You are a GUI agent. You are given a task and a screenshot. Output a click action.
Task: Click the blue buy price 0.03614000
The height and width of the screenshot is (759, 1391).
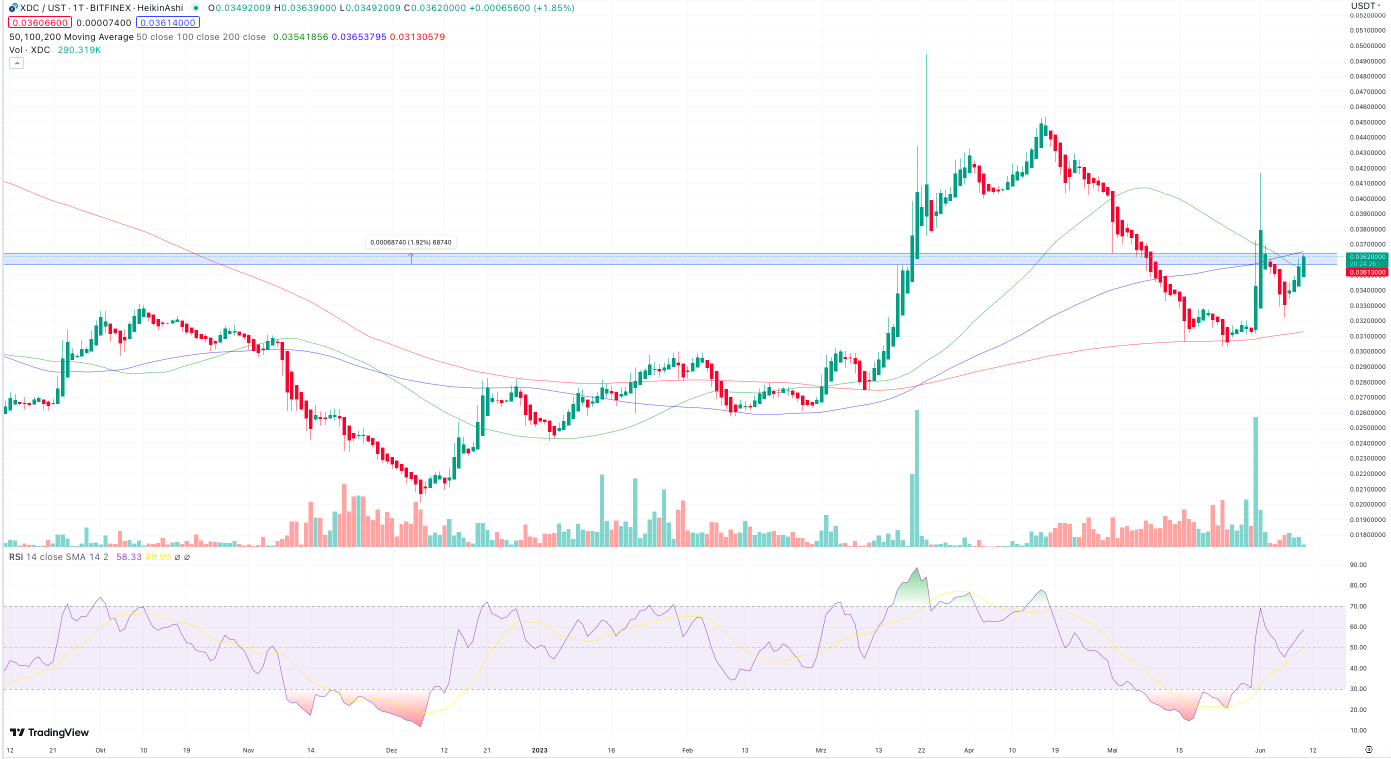(167, 22)
